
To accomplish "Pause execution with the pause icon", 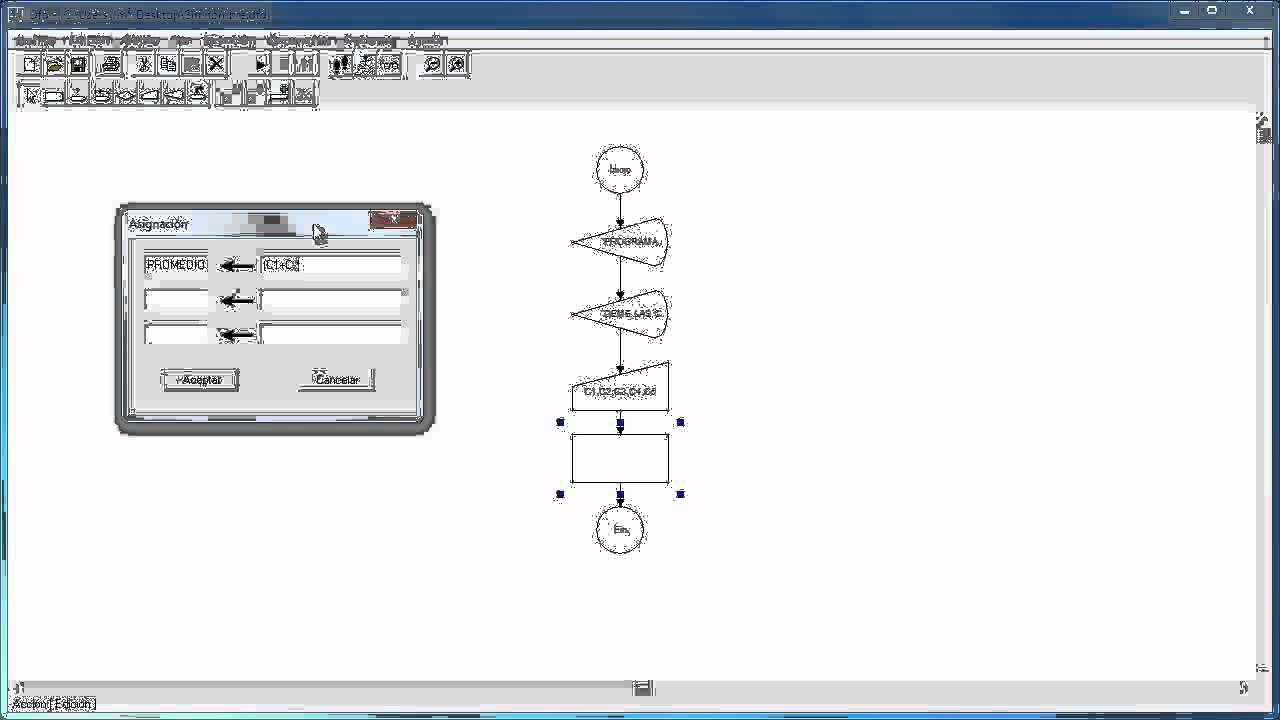I will click(306, 64).
